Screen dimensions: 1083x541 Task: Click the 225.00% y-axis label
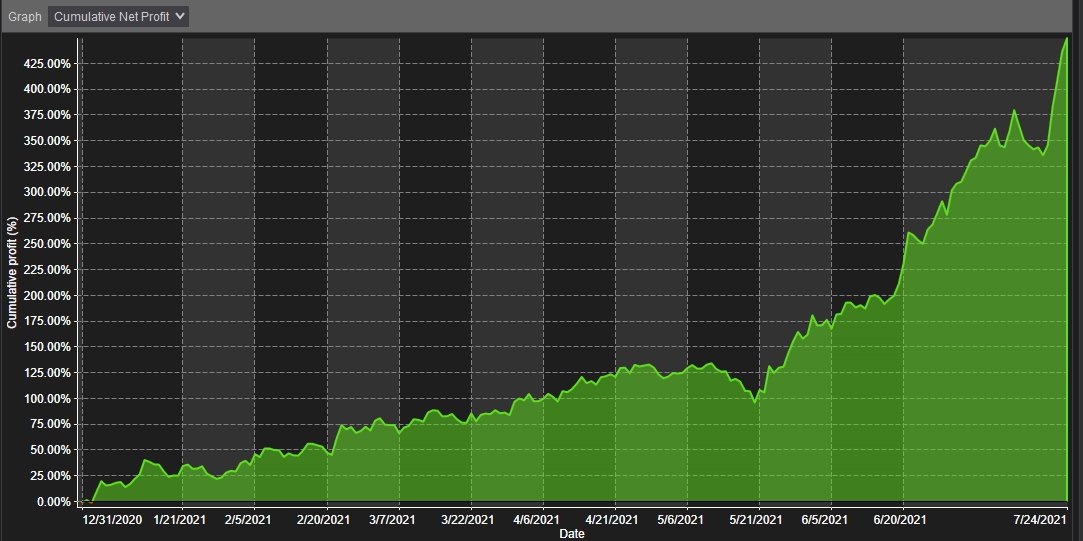click(46, 269)
